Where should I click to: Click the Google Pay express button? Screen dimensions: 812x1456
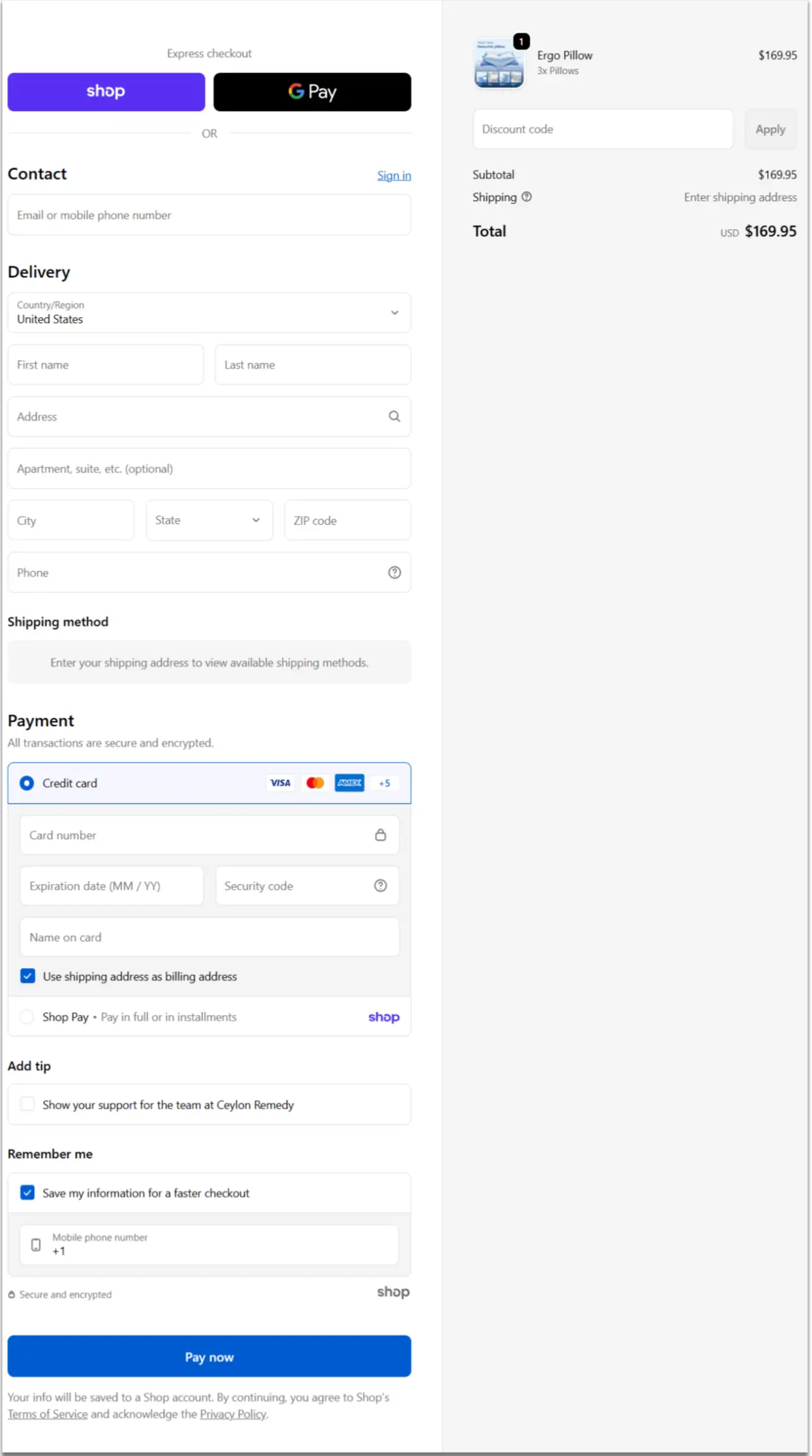click(312, 92)
